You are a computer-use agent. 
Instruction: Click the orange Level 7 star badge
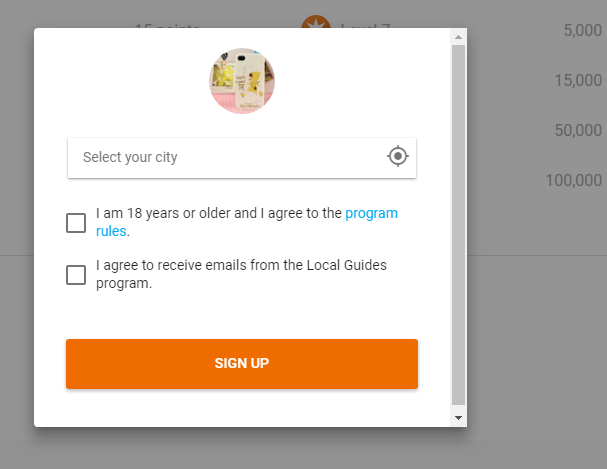[316, 21]
